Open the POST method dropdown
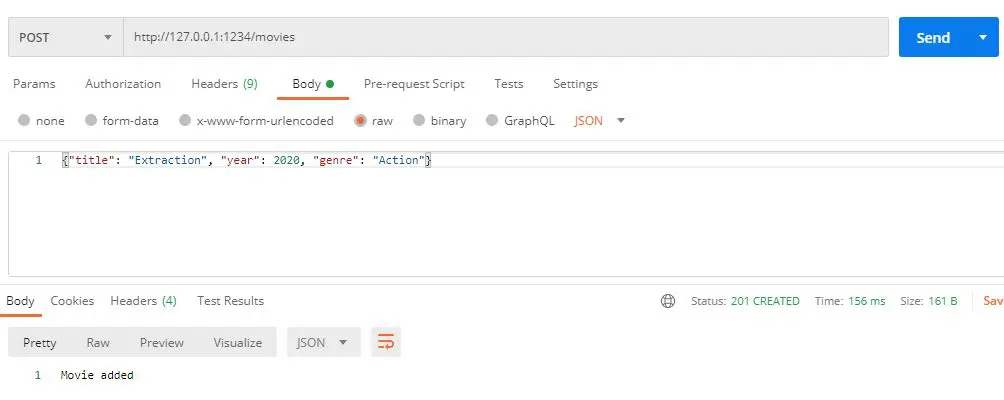1004x400 pixels. (x=65, y=38)
